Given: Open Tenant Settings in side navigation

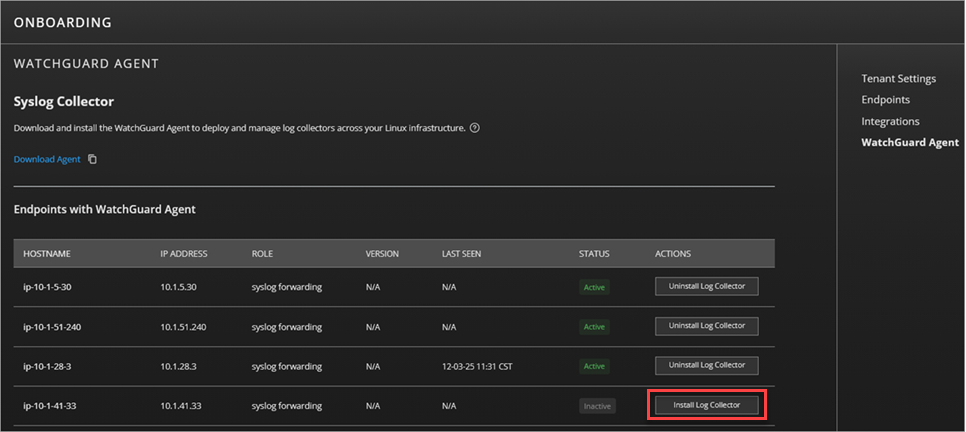Looking at the screenshot, I should pyautogui.click(x=898, y=78).
